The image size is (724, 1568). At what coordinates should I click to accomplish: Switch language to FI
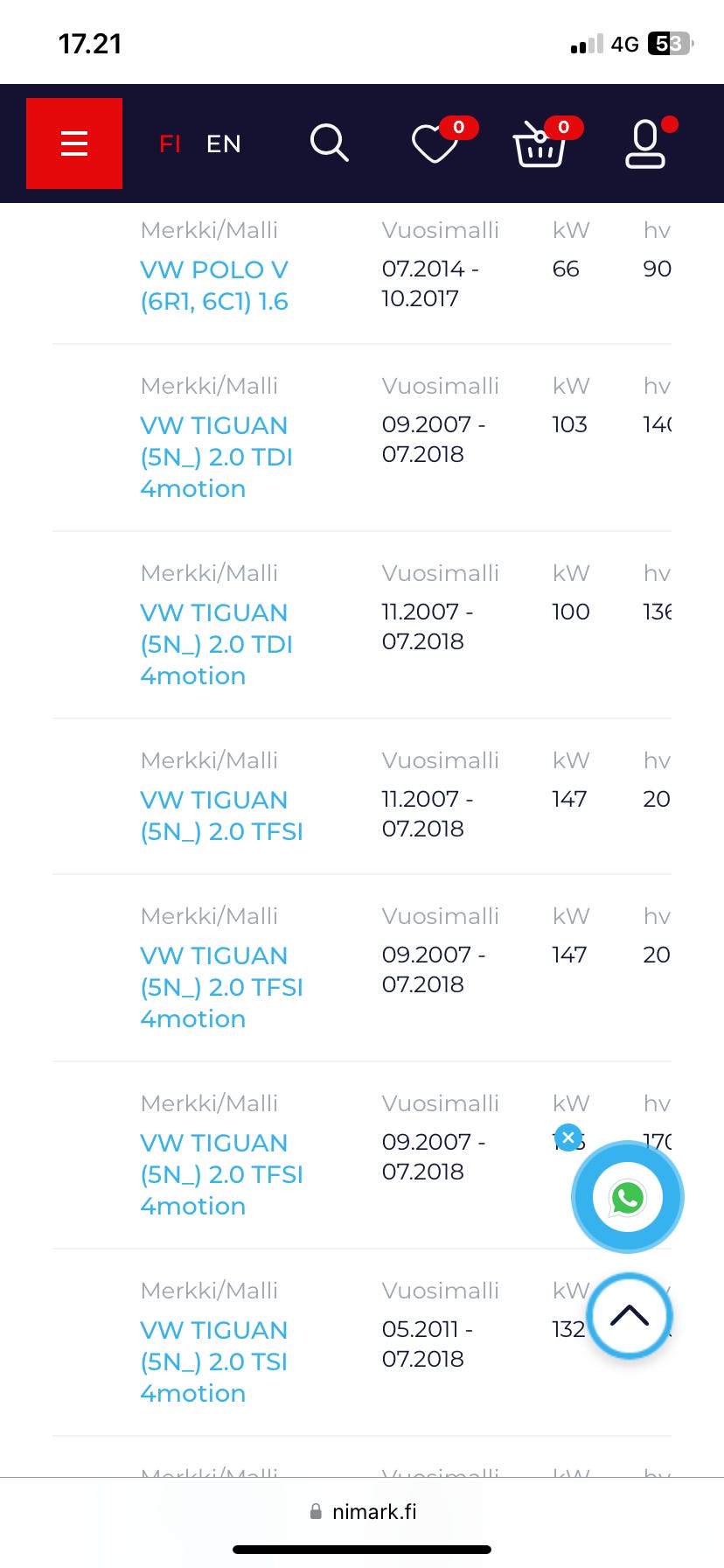tap(170, 143)
